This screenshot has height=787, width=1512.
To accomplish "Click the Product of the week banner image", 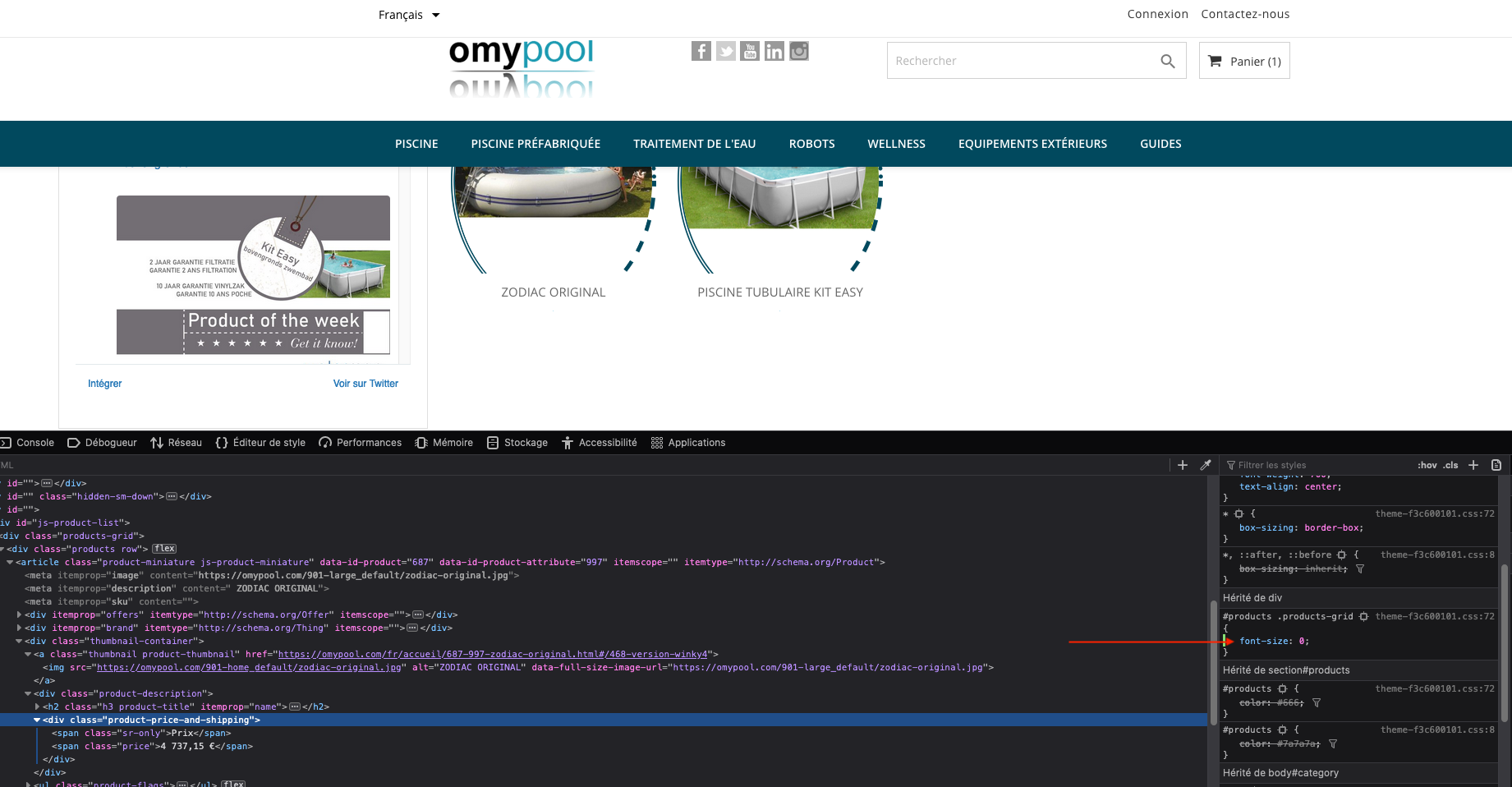I will [253, 275].
